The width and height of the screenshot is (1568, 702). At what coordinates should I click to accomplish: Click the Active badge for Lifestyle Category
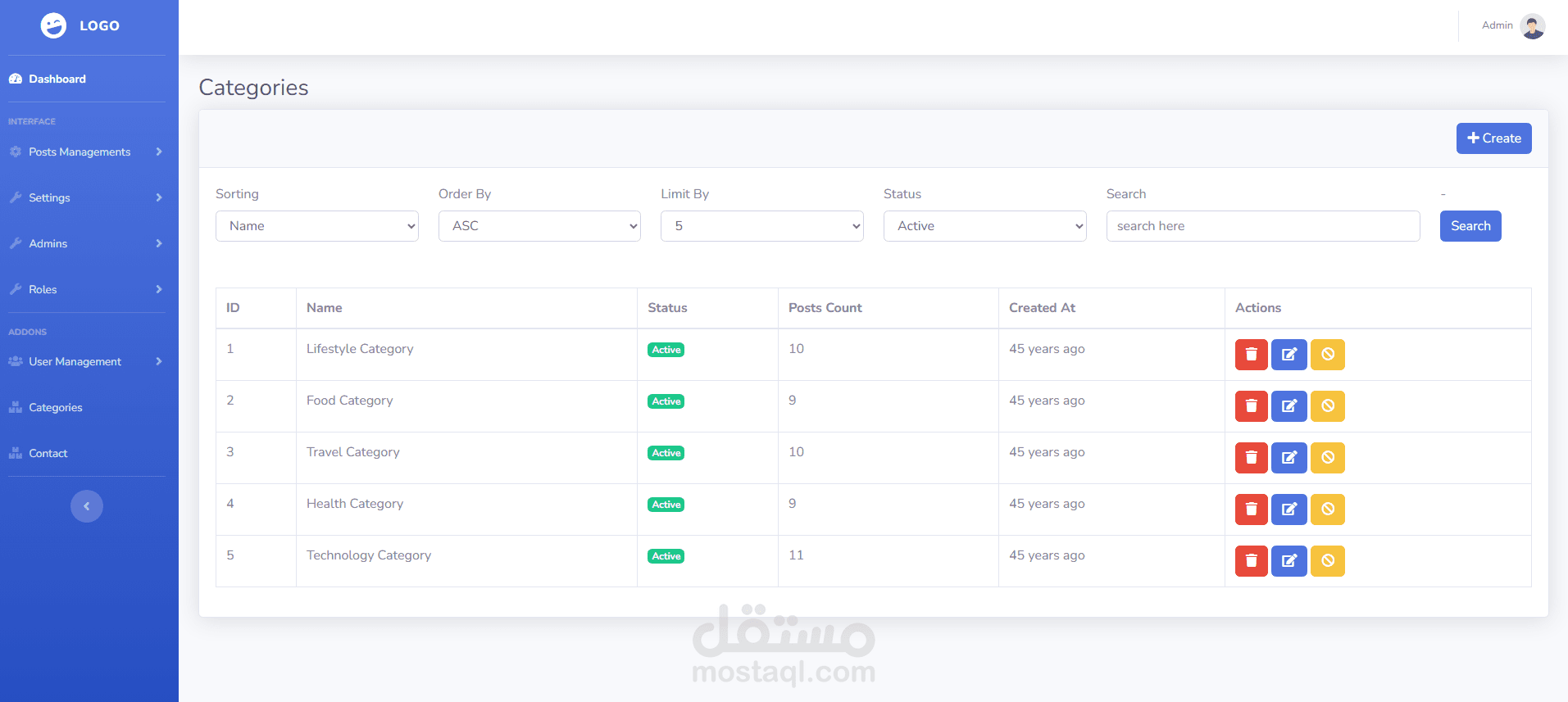click(x=666, y=350)
